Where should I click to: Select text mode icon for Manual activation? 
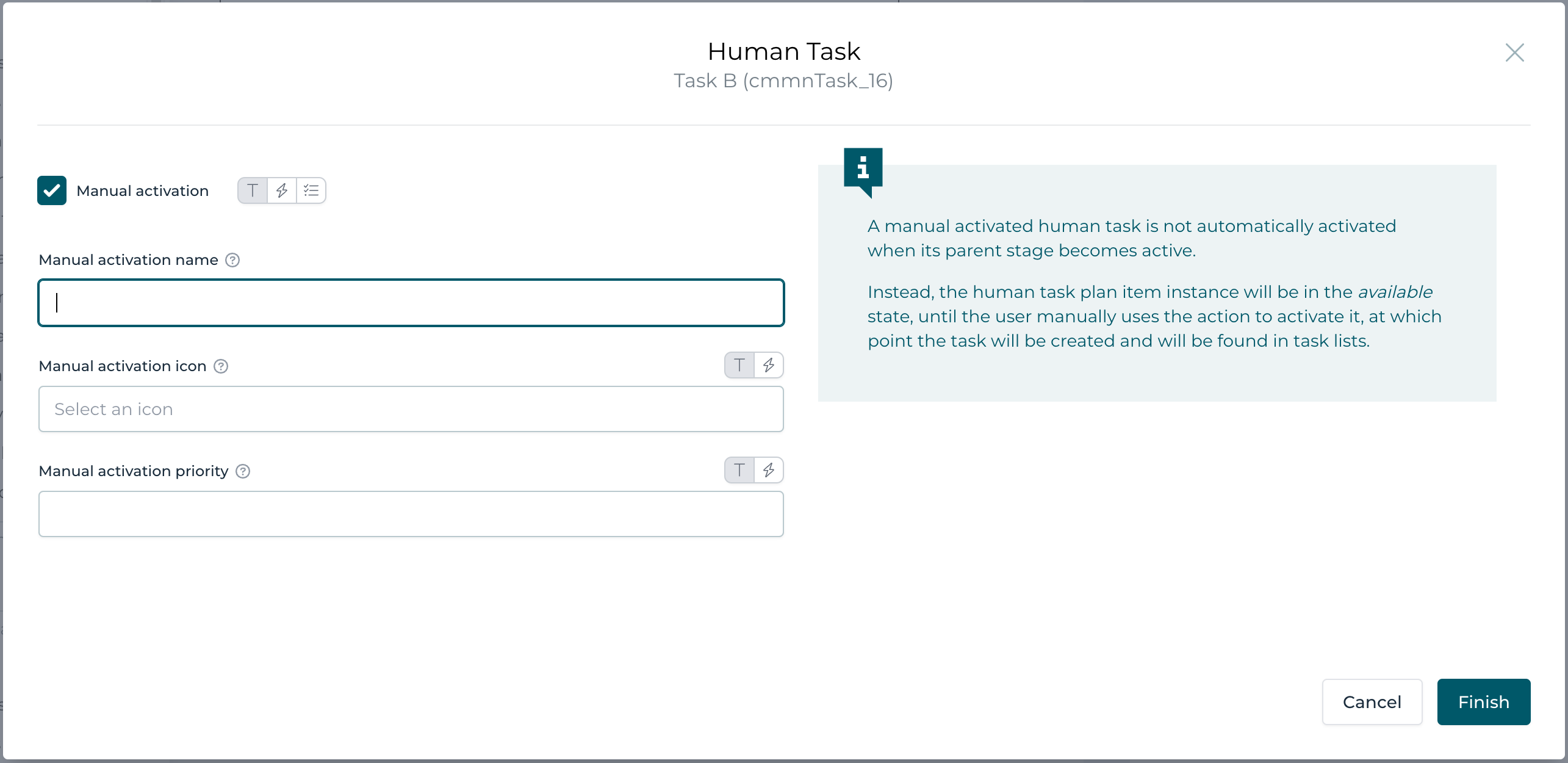pyautogui.click(x=253, y=190)
